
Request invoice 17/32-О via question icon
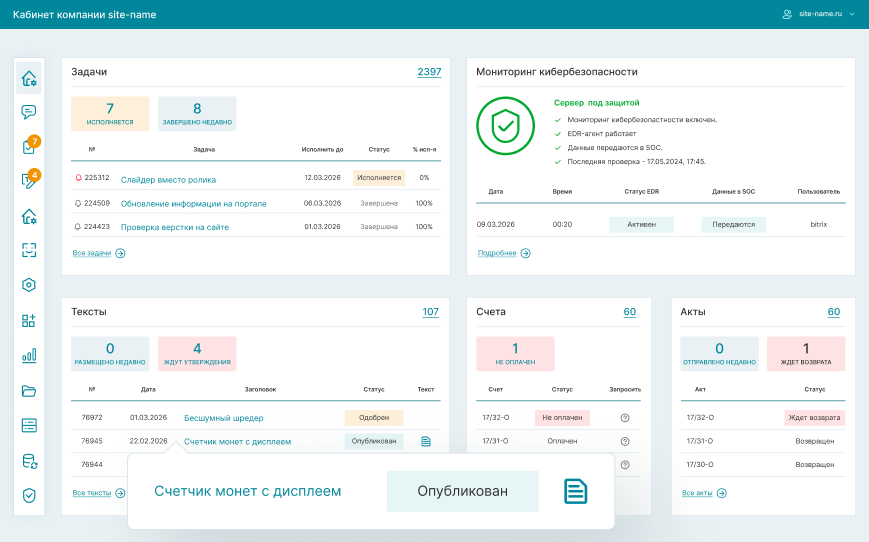click(625, 418)
